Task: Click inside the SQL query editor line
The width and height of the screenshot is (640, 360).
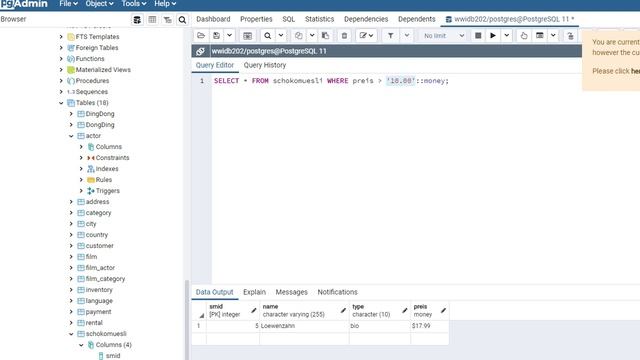Action: click(331, 81)
